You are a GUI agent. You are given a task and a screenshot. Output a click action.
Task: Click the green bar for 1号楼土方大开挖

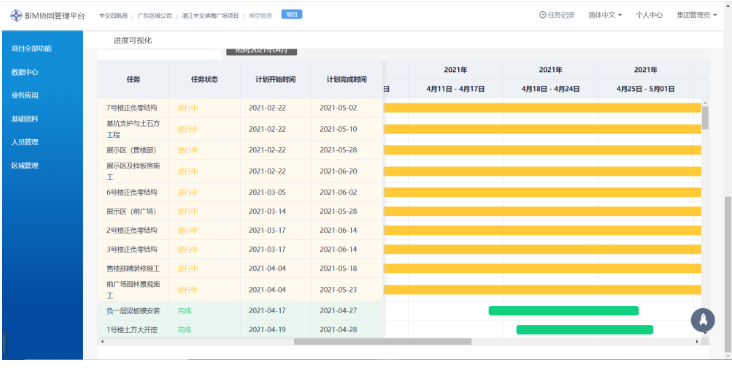click(x=584, y=330)
